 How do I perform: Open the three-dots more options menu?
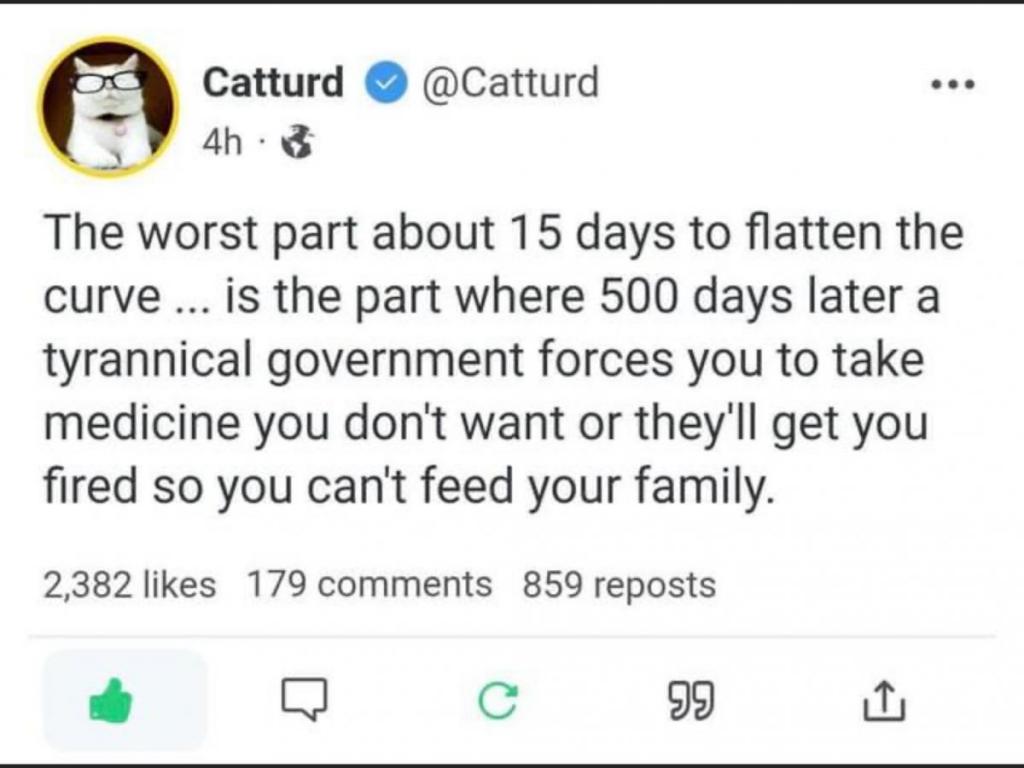pos(948,84)
